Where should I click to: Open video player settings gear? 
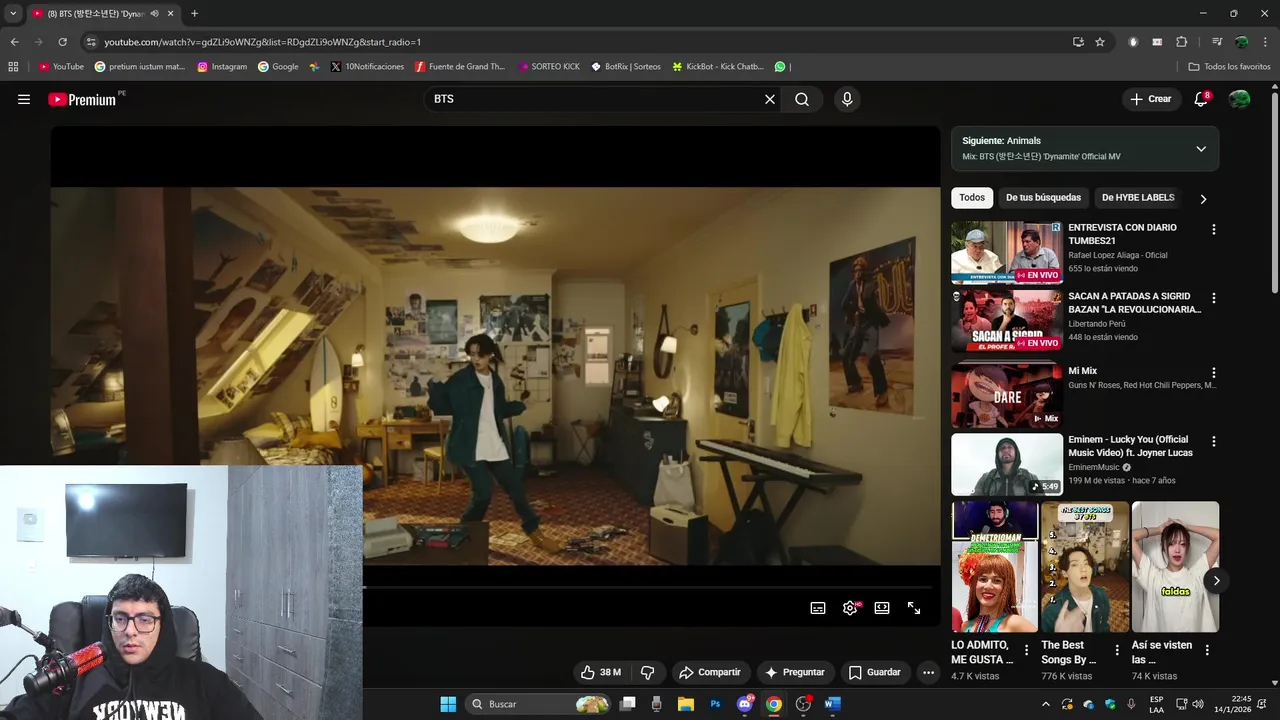(x=850, y=608)
